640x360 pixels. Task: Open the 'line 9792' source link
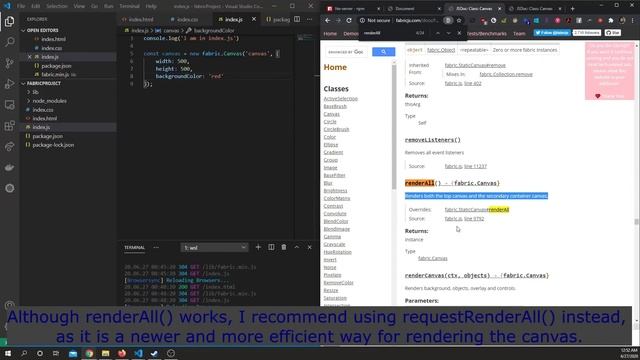point(474,219)
